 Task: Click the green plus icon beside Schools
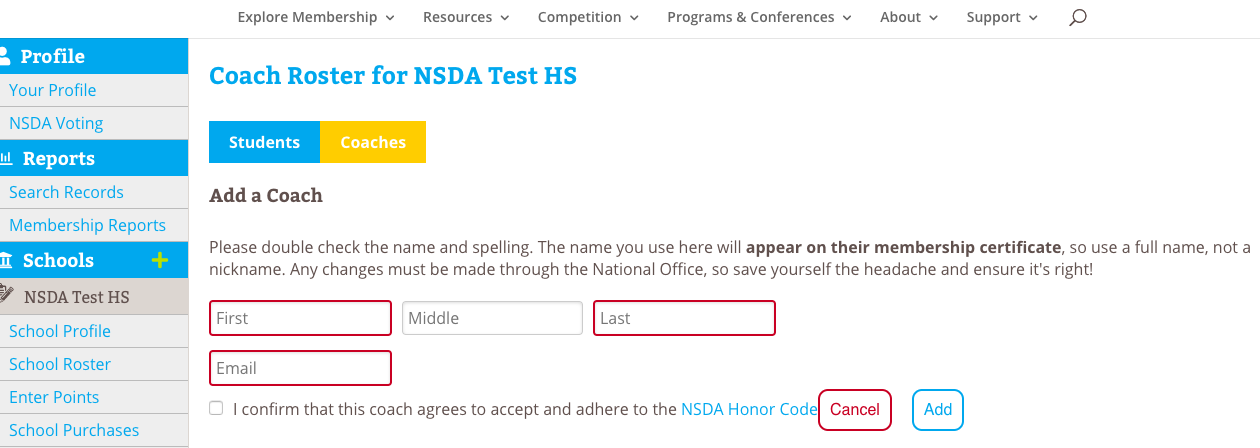point(159,261)
